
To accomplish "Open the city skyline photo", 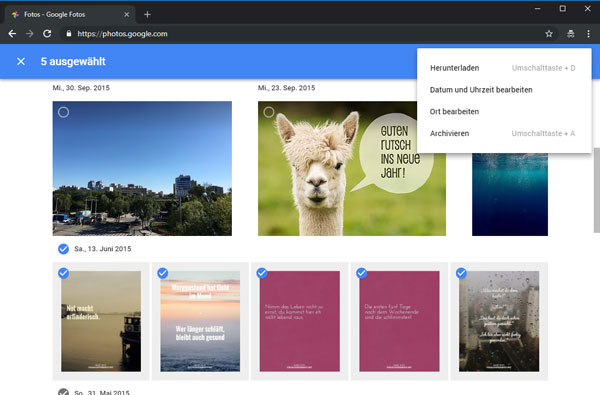I will point(142,168).
